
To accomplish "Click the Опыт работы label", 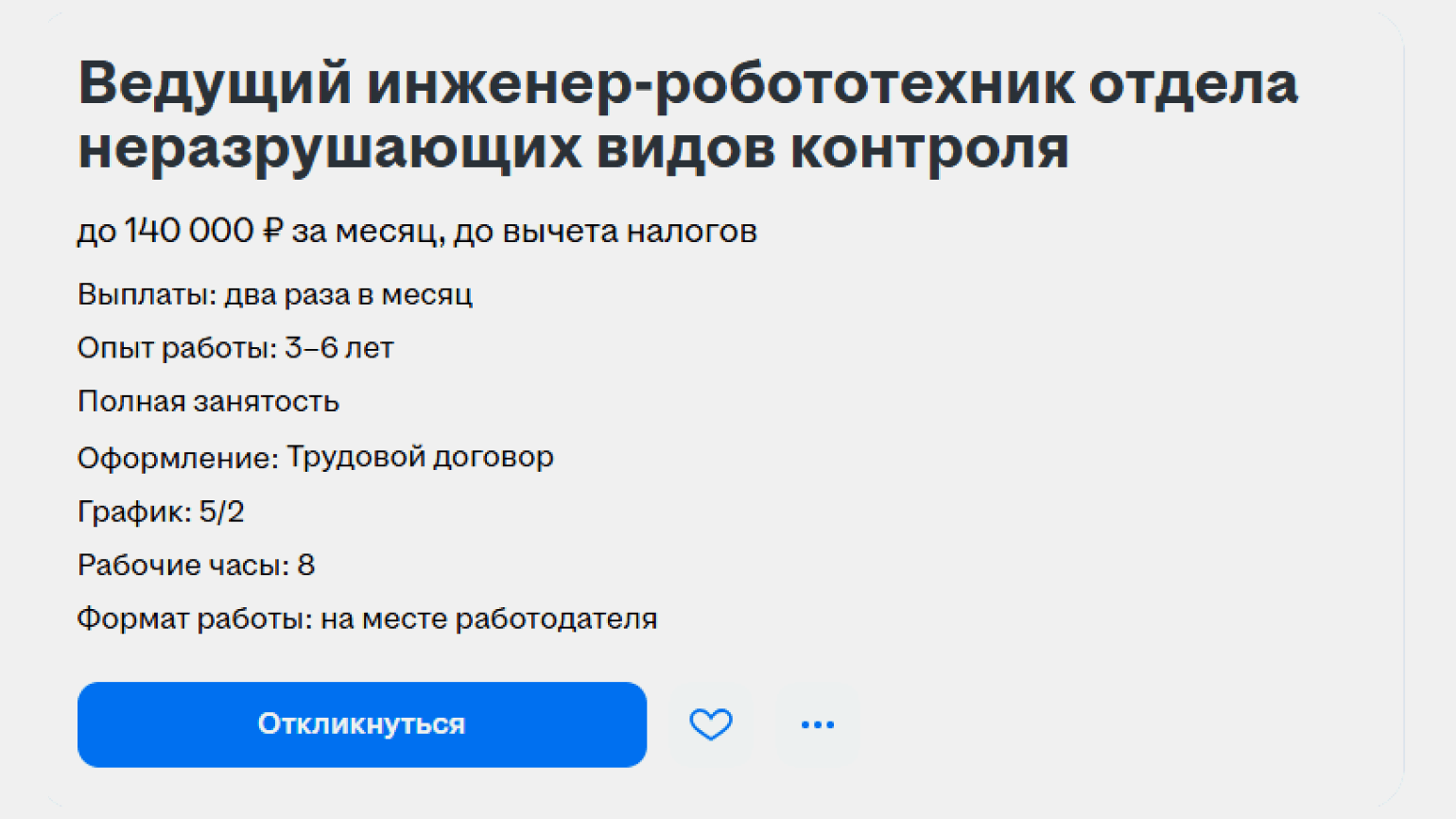I will [176, 348].
